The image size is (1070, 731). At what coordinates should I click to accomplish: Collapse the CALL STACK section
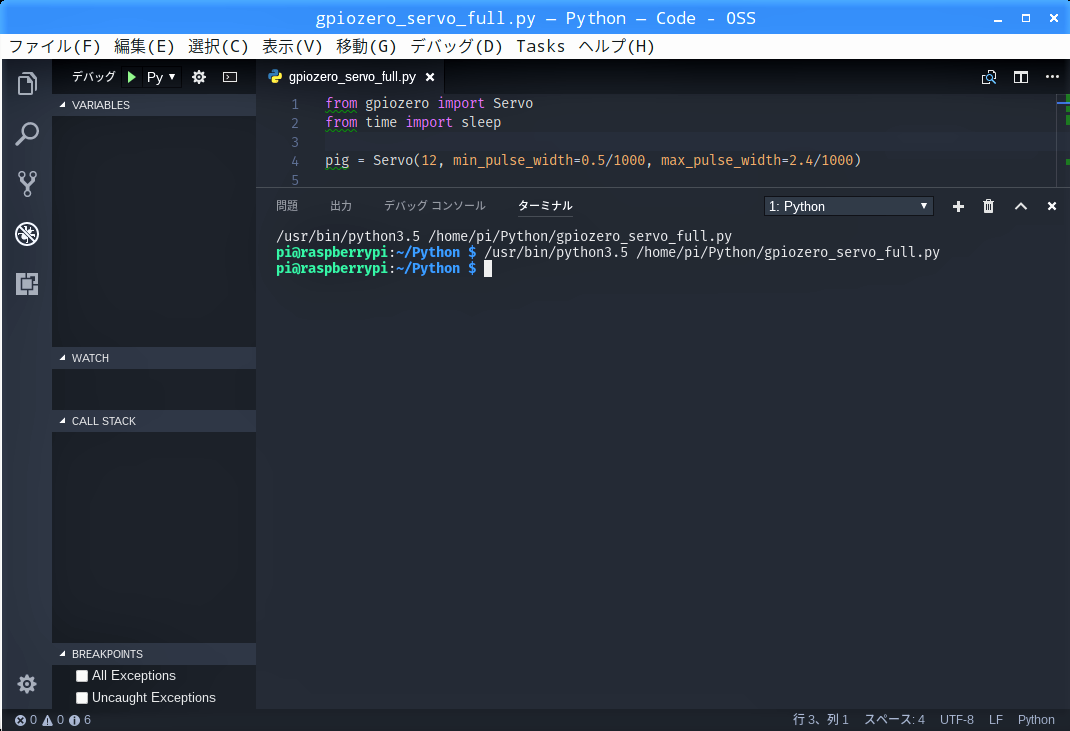click(103, 421)
